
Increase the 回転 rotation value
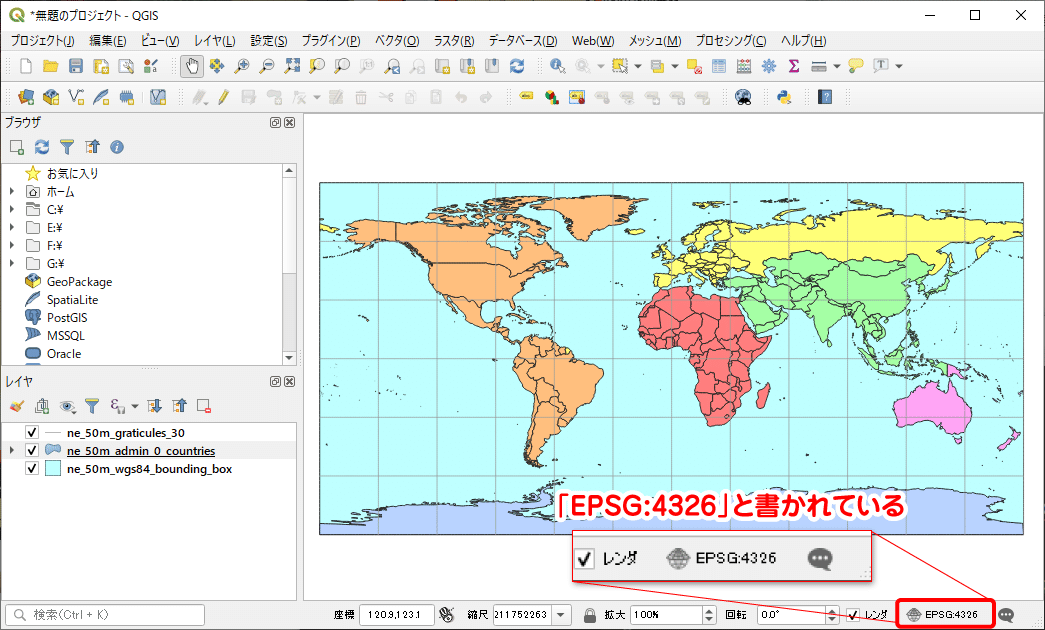click(831, 609)
